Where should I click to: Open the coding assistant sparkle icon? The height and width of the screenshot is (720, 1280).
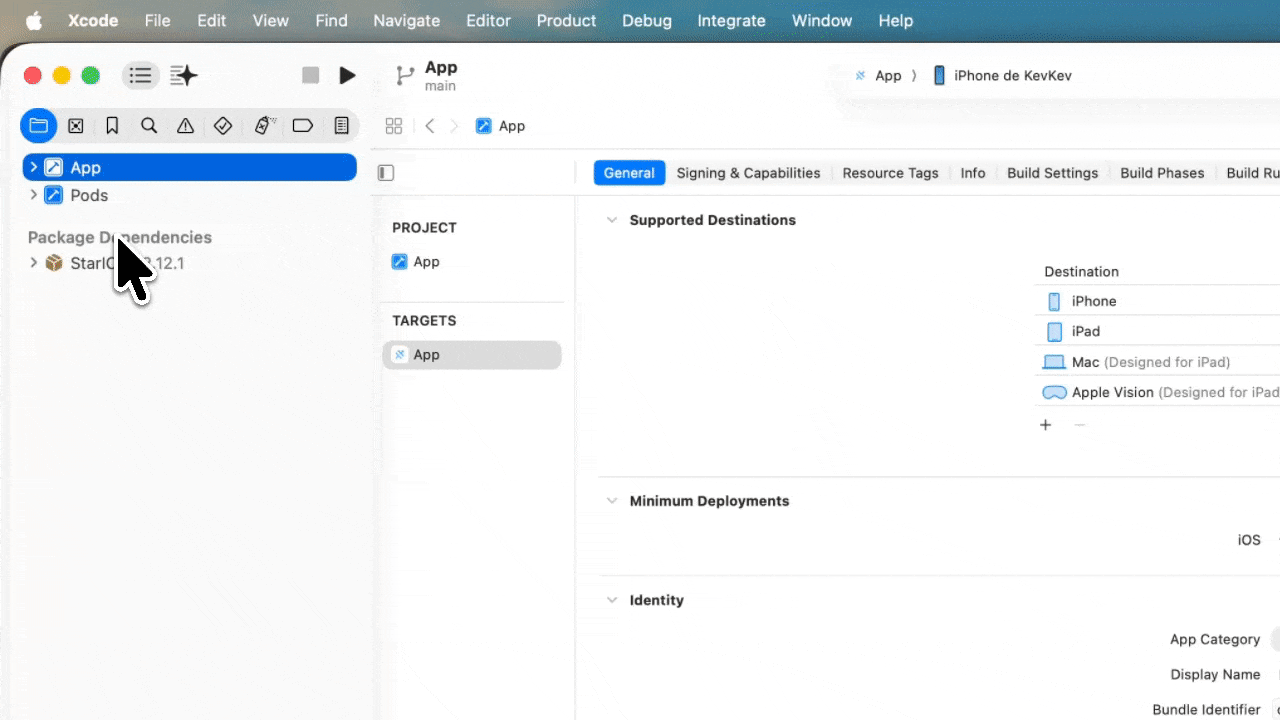tap(184, 75)
